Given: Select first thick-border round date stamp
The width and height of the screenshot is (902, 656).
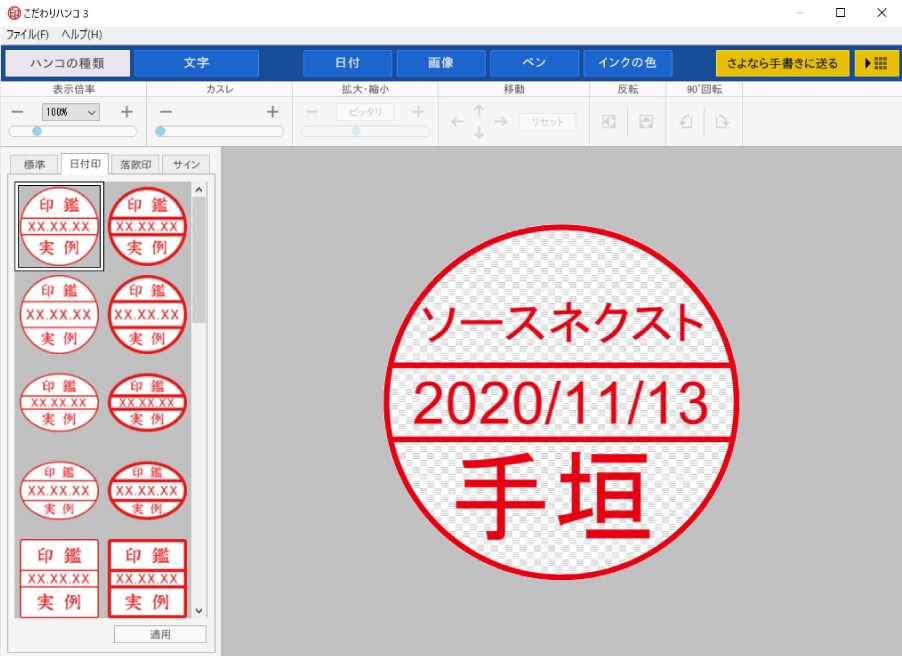Looking at the screenshot, I should click(148, 226).
